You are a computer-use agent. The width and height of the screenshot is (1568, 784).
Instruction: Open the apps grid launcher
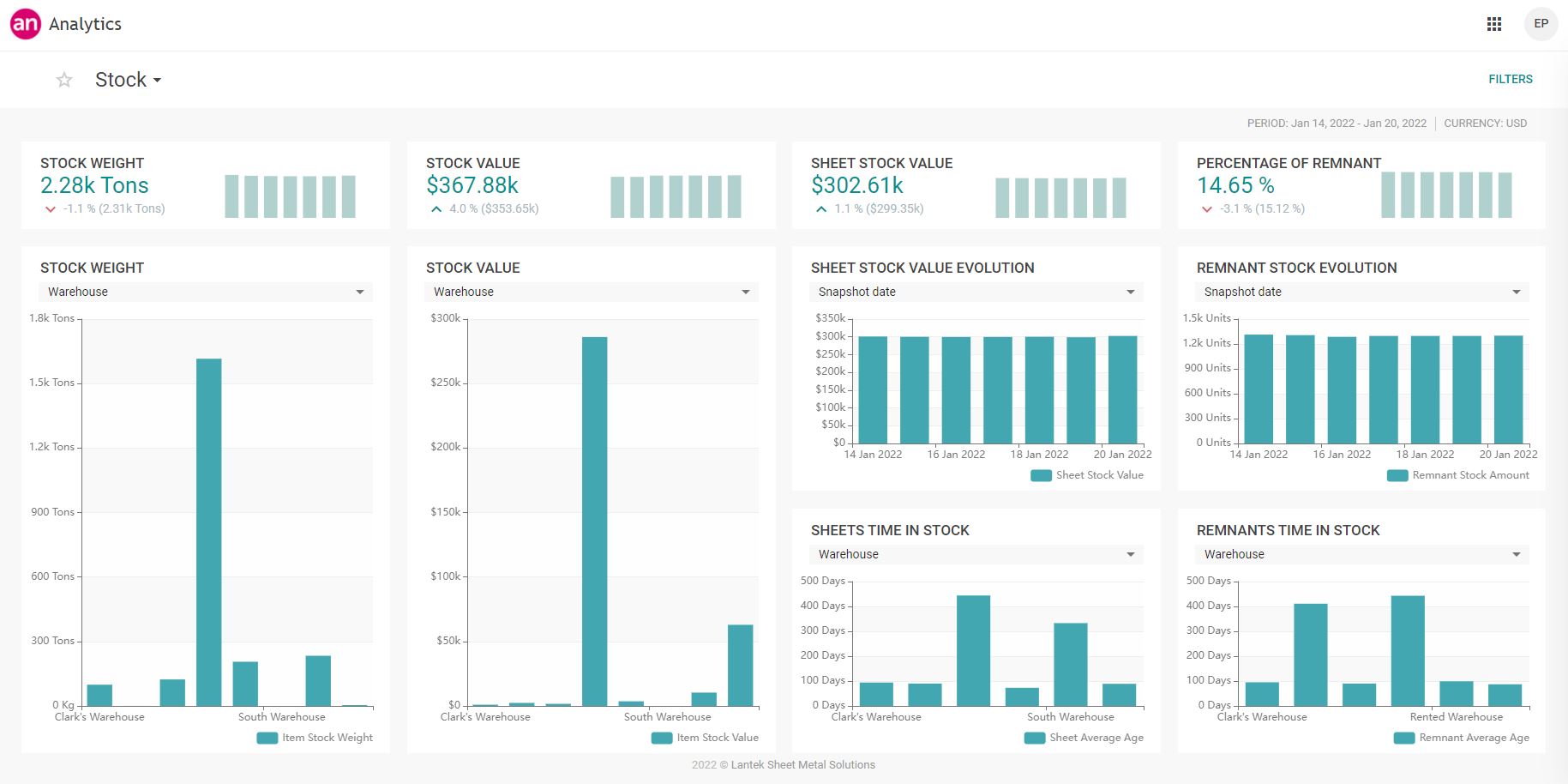tap(1493, 24)
